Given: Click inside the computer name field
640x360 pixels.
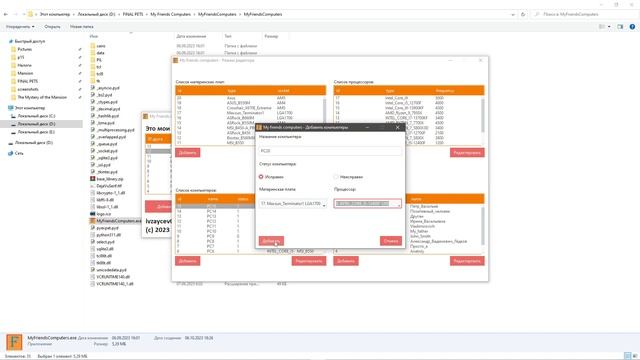Looking at the screenshot, I should point(330,151).
